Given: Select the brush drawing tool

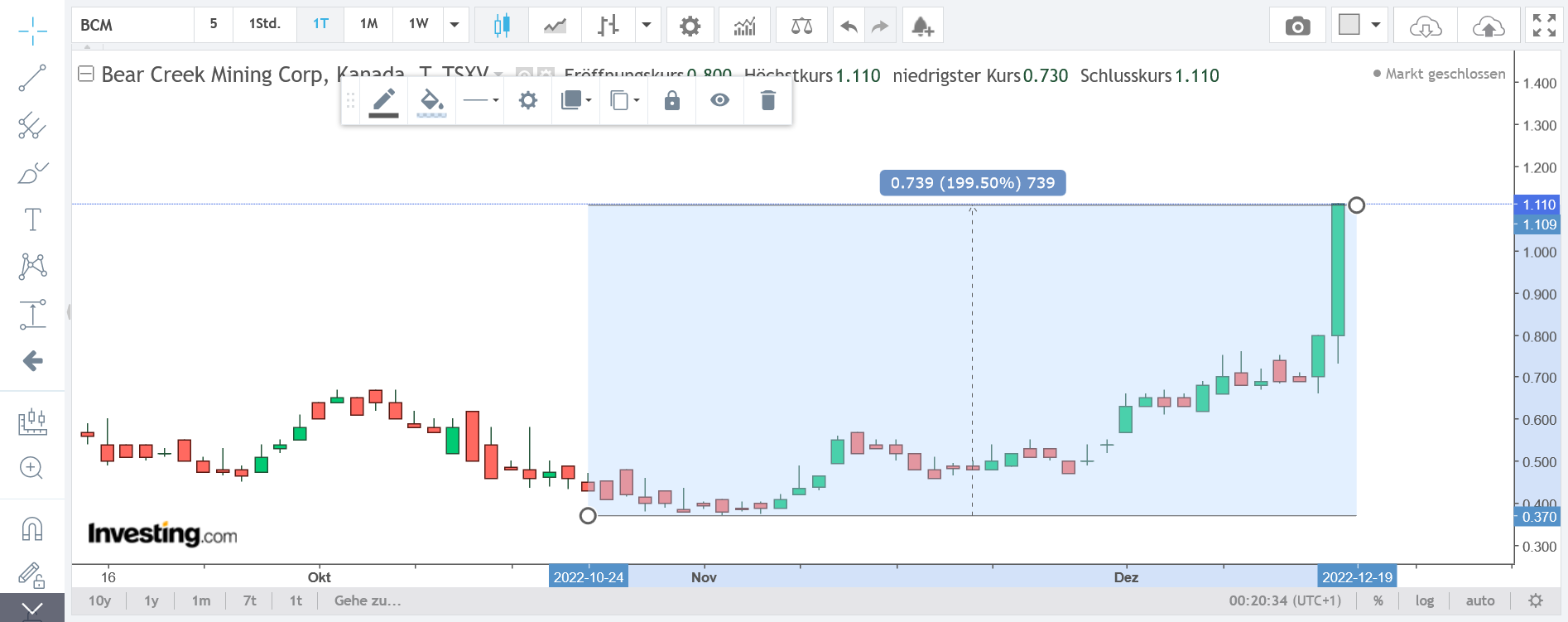Looking at the screenshot, I should tap(32, 173).
